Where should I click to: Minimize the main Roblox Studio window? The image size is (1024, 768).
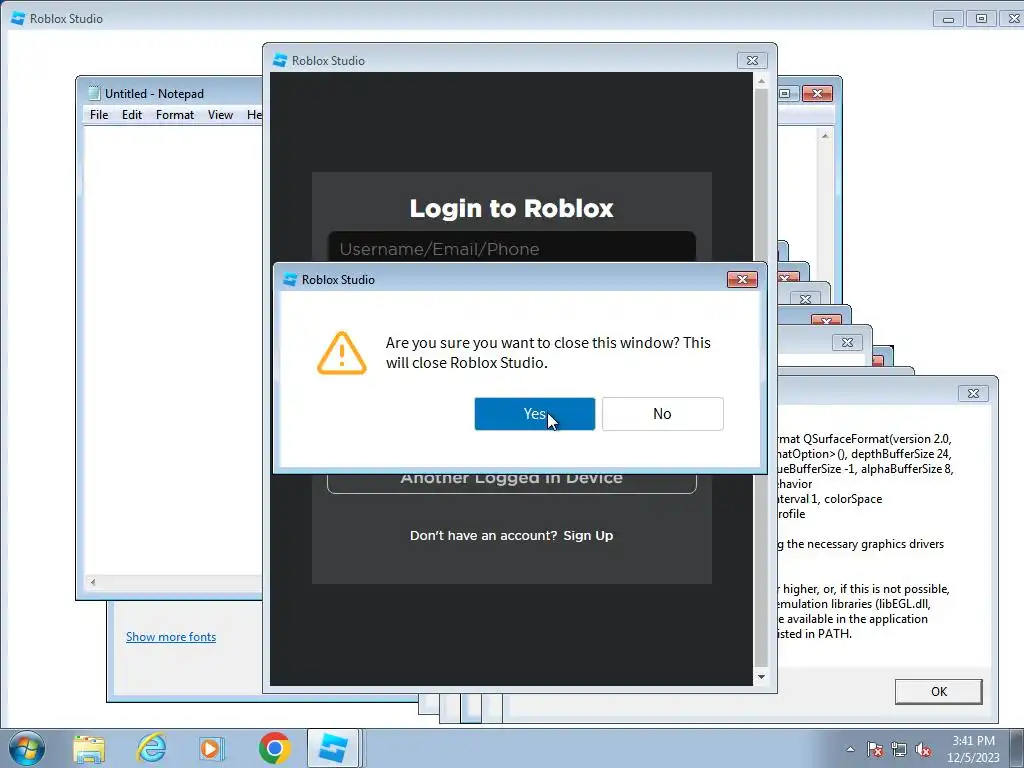coord(948,19)
